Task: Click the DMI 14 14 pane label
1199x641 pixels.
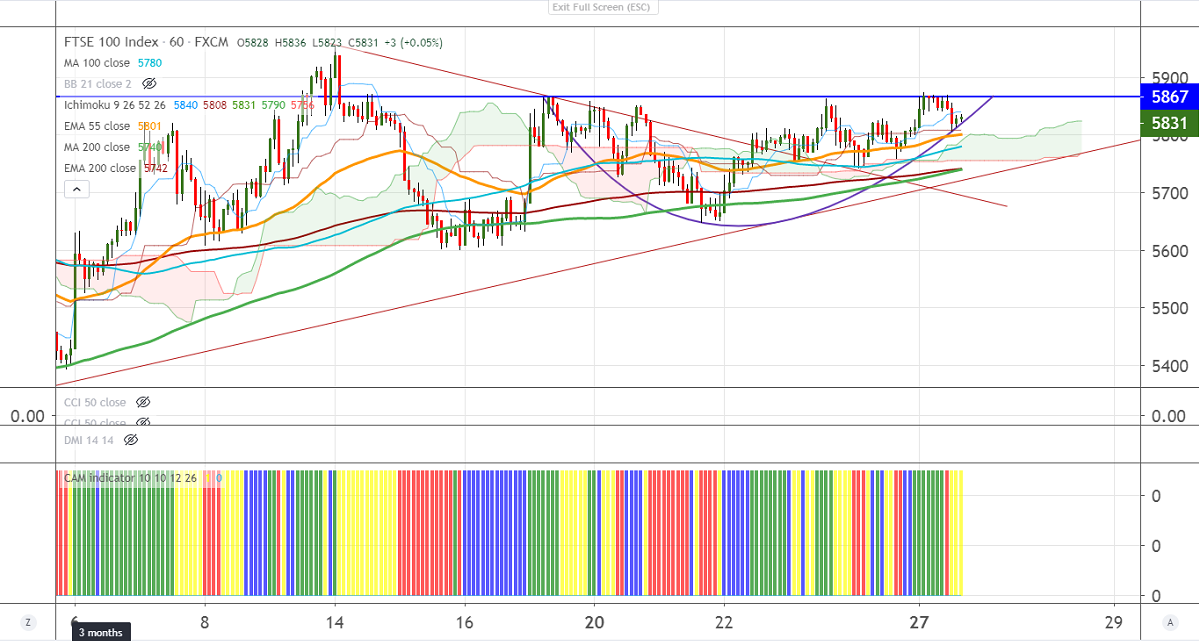Action: (x=89, y=440)
